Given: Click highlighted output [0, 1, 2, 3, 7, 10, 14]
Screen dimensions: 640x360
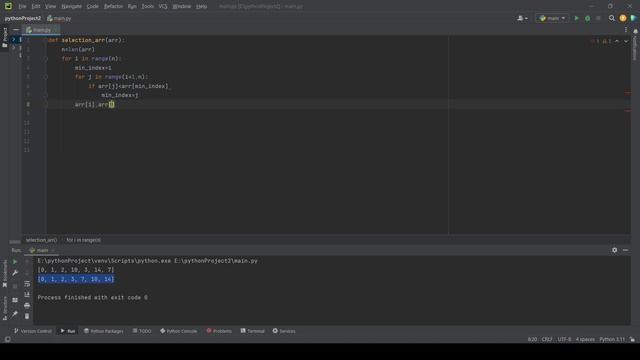Looking at the screenshot, I should (x=76, y=279).
